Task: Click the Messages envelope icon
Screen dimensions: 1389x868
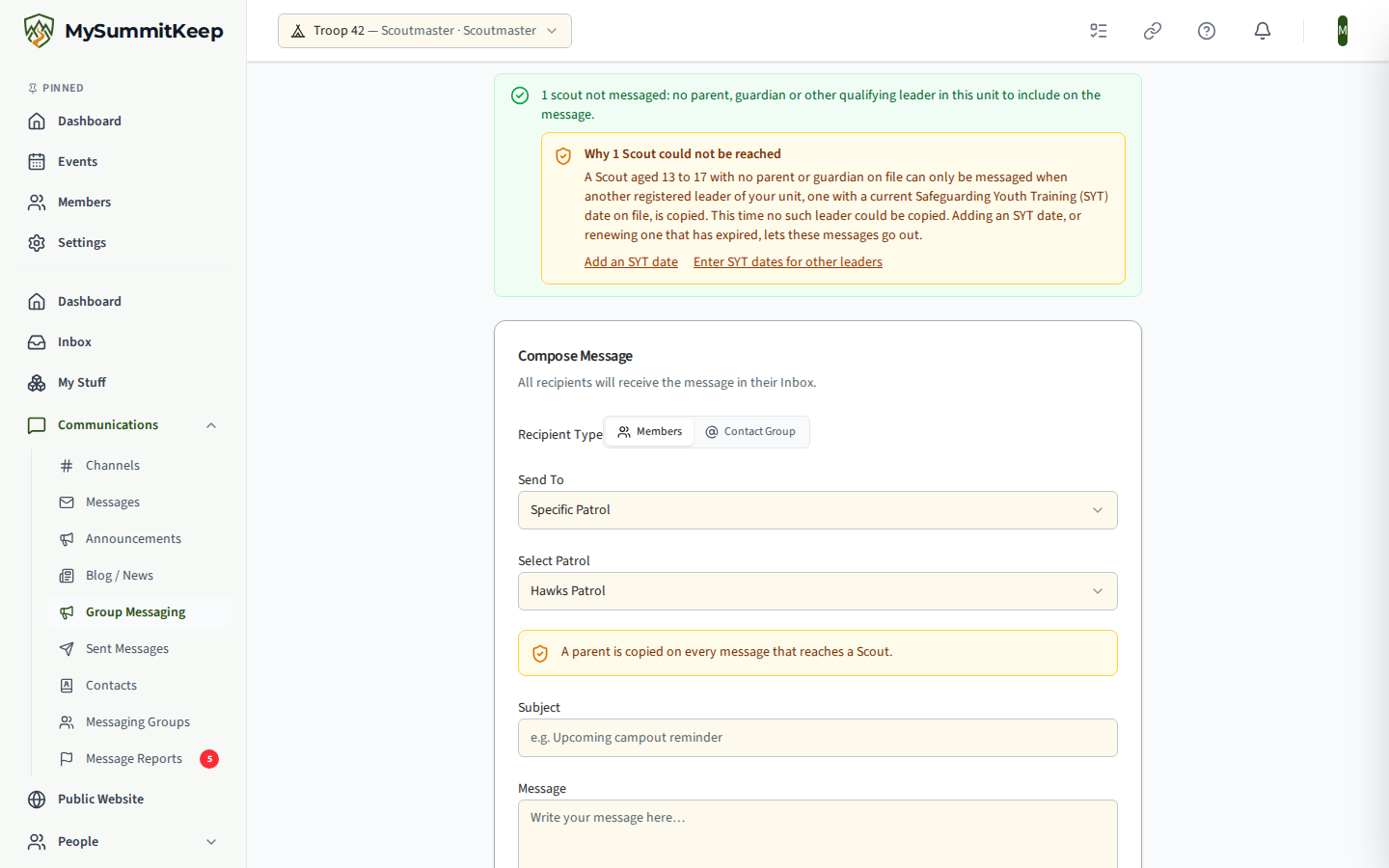Action: [x=67, y=502]
